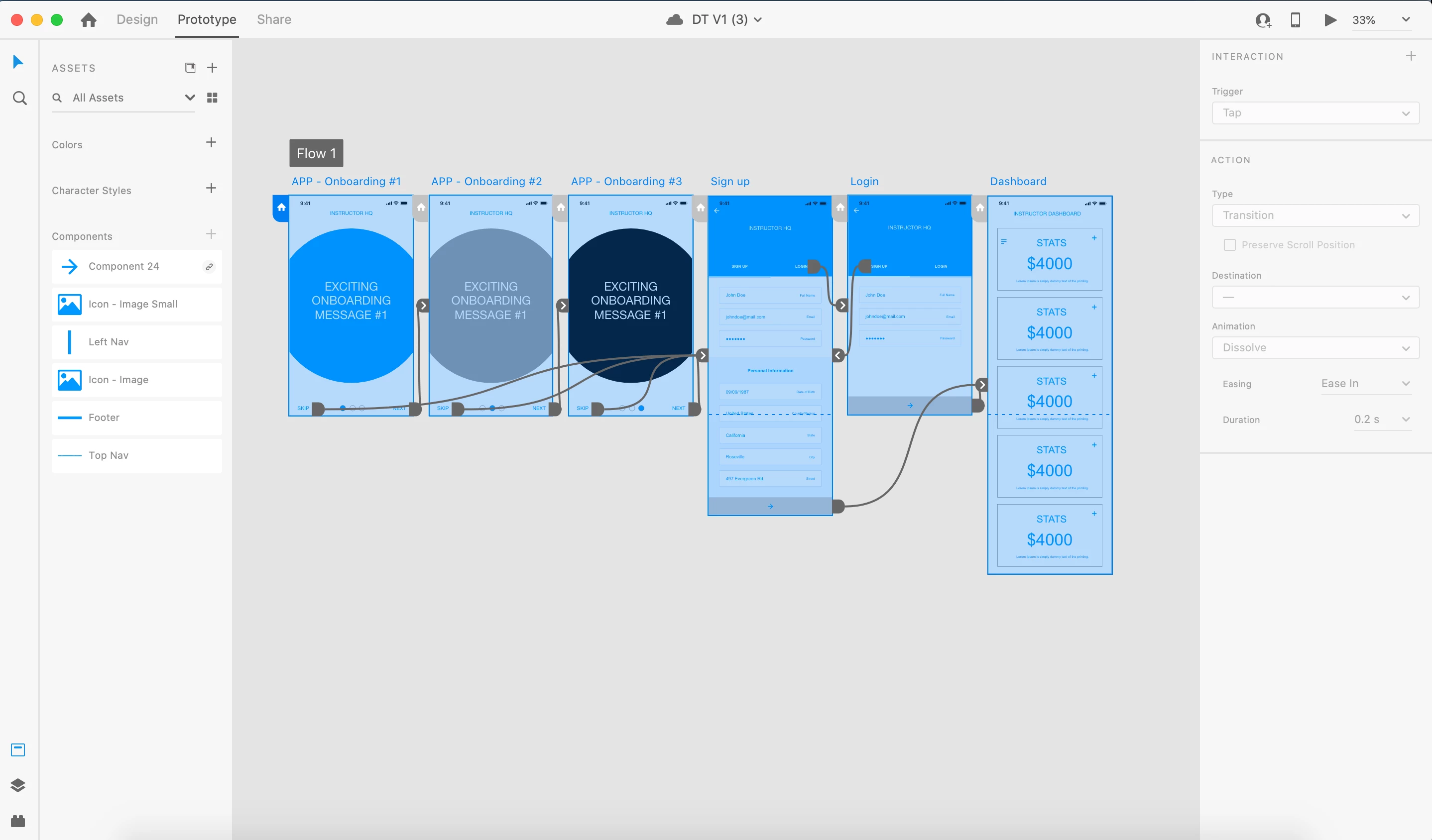Add a new Color asset
This screenshot has width=1432, height=840.
click(x=211, y=142)
